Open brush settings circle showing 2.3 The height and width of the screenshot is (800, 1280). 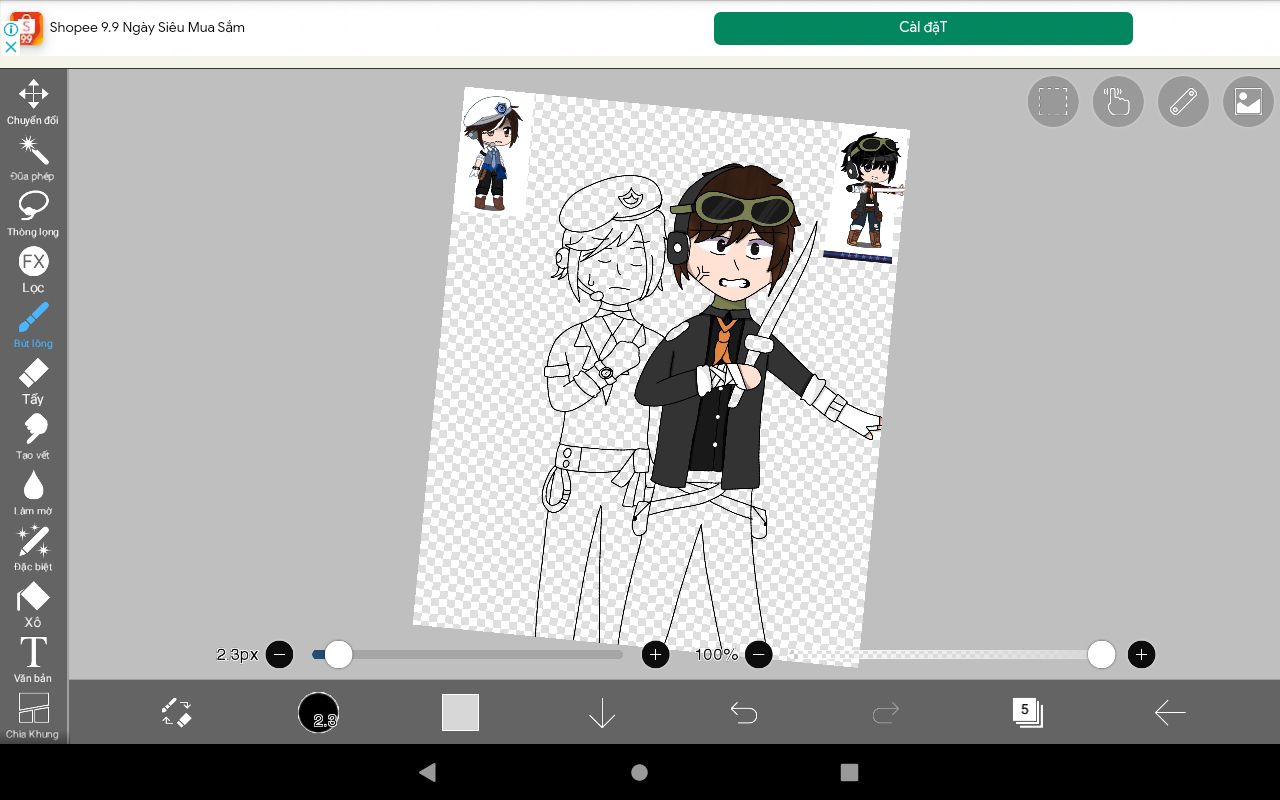318,713
